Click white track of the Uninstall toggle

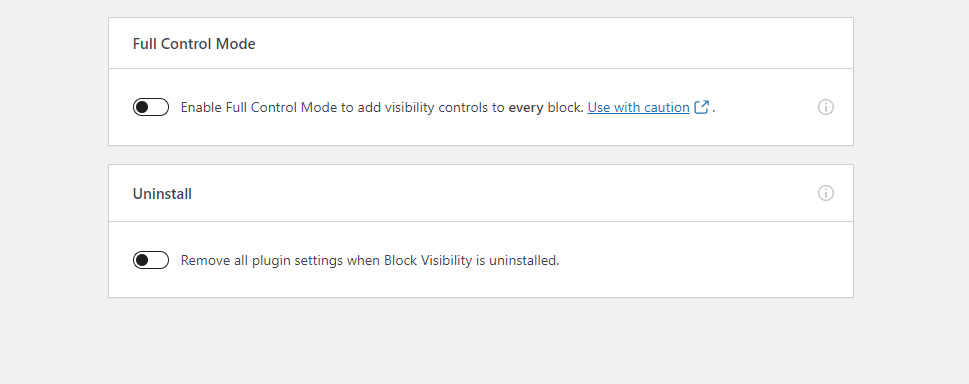159,260
